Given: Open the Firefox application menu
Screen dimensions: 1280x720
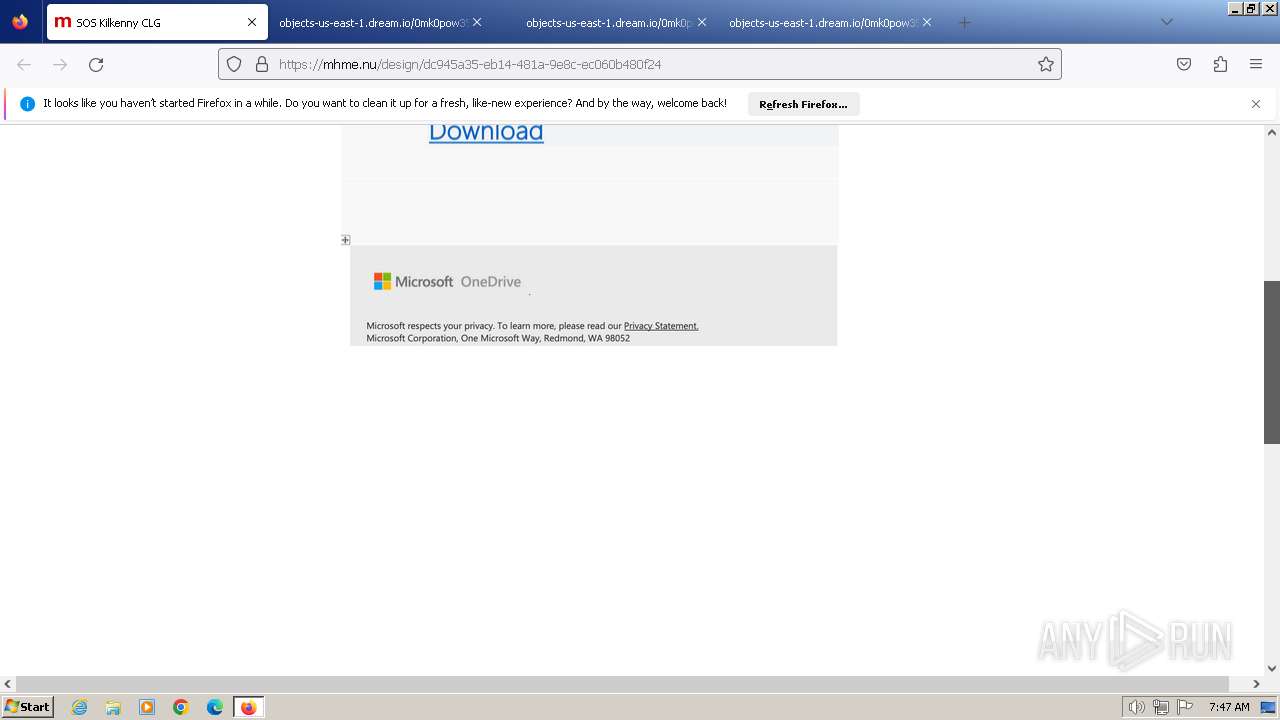Looking at the screenshot, I should [1256, 64].
